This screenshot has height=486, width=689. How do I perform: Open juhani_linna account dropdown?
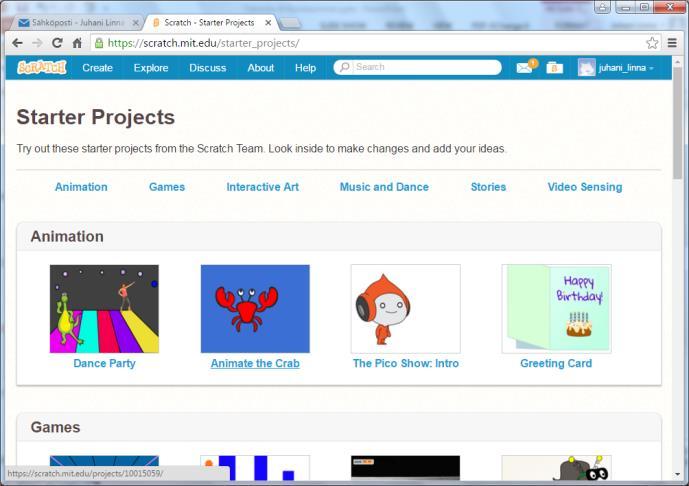point(626,68)
